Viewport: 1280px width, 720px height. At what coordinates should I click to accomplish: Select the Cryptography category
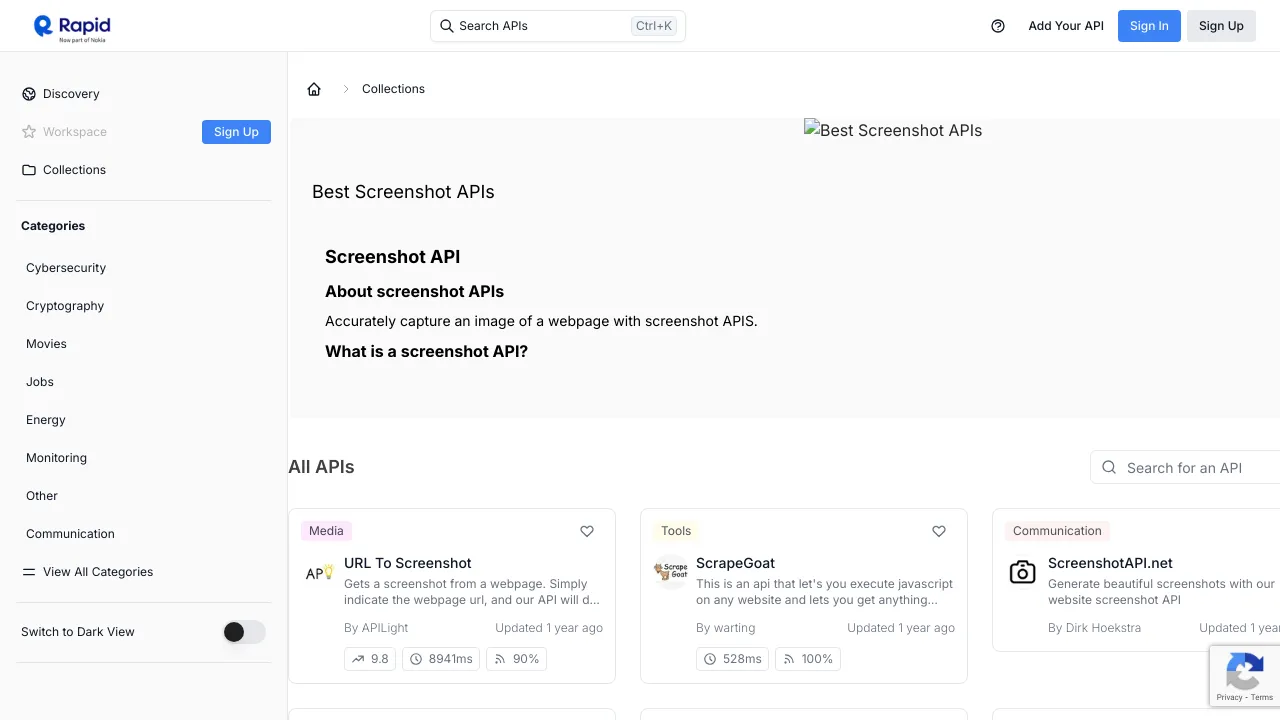coord(65,306)
